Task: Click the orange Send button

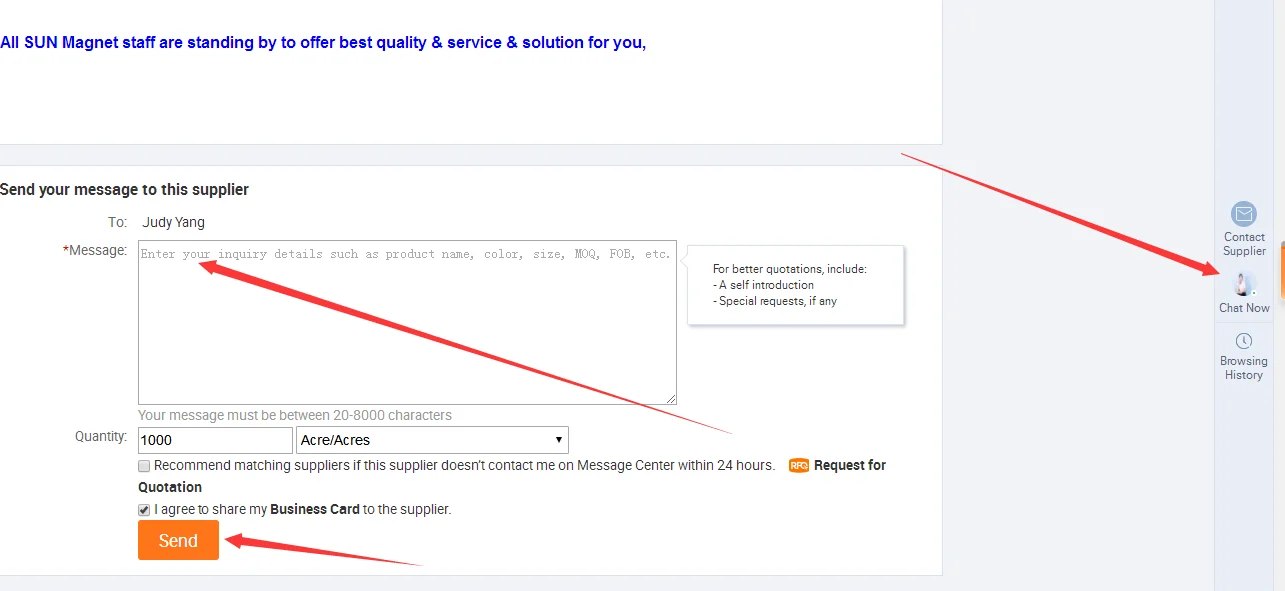Action: [x=178, y=541]
